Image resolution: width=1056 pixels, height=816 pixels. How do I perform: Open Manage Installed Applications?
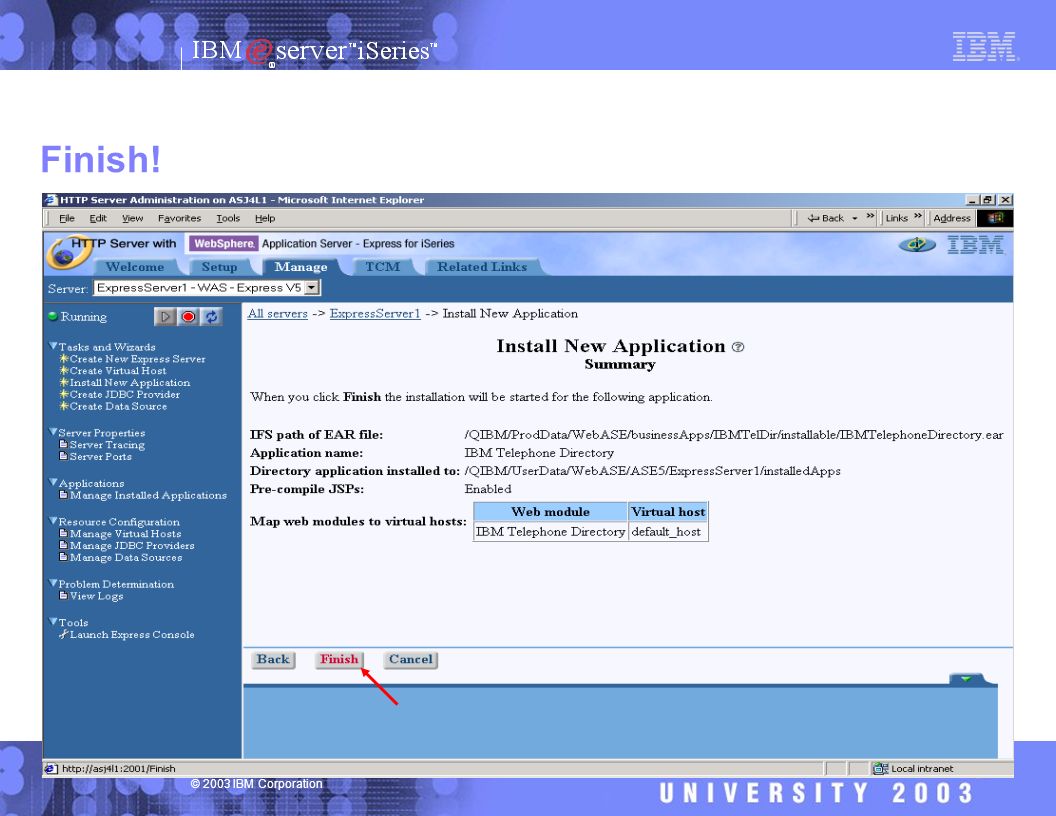(148, 495)
